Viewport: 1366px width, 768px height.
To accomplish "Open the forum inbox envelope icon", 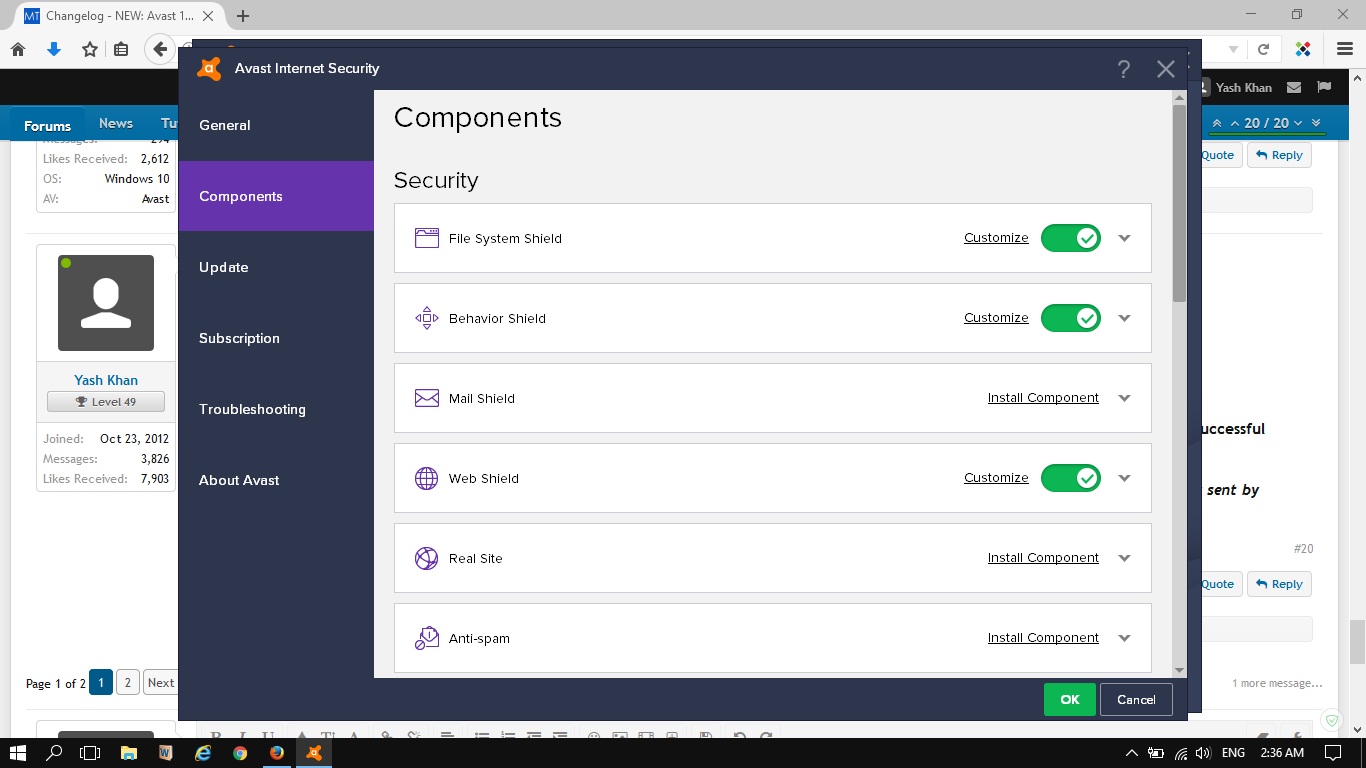I will pyautogui.click(x=1294, y=87).
